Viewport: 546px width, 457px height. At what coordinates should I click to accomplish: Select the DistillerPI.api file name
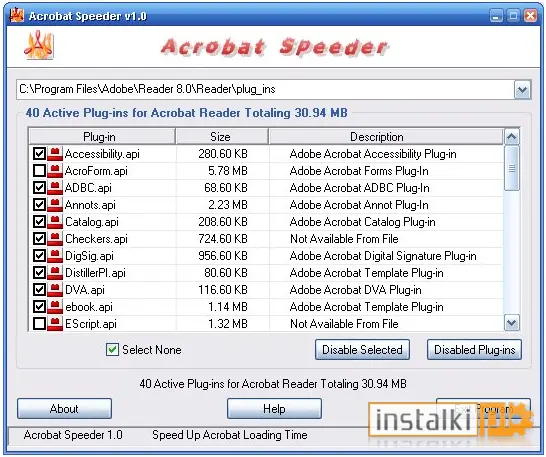click(95, 273)
